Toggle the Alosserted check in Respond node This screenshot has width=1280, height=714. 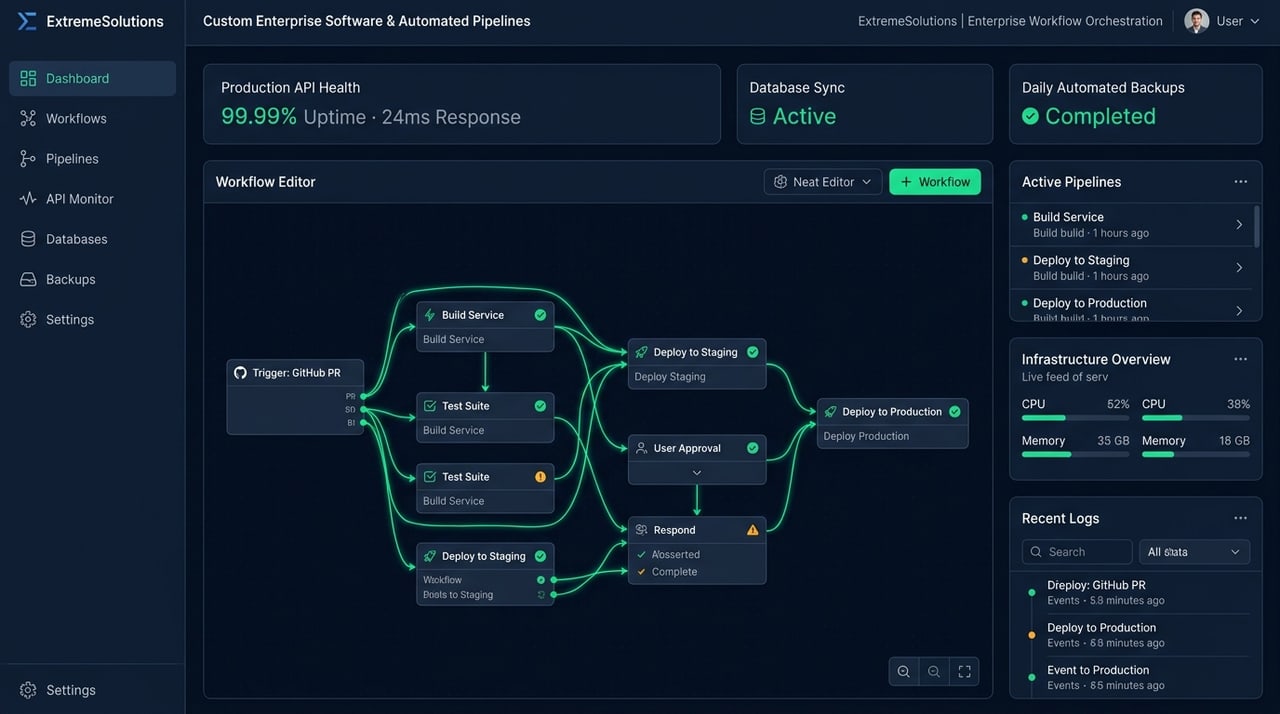[x=641, y=554]
